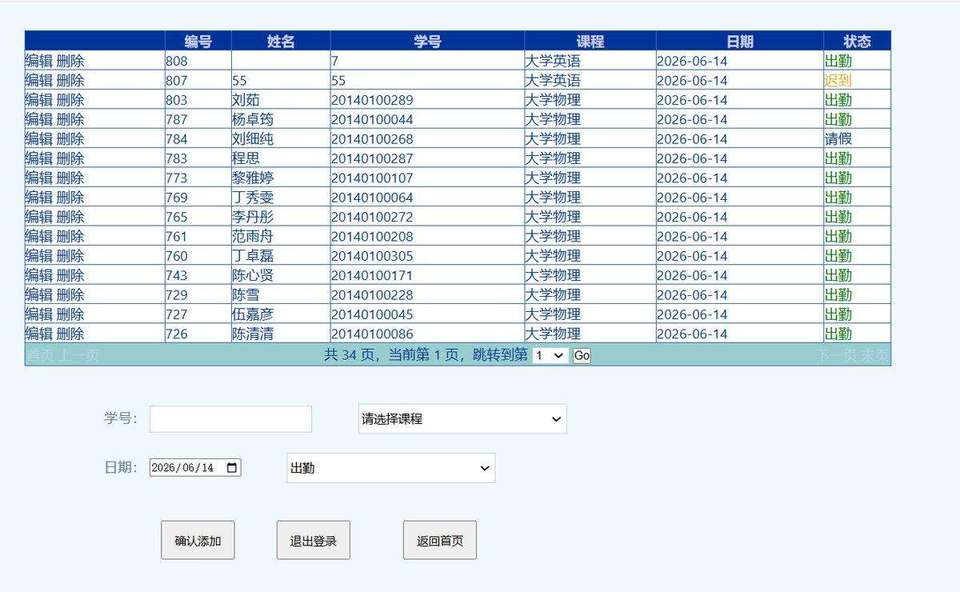Delete 丁卓磊's record 760
Screen dimensions: 960x592
tap(70, 256)
